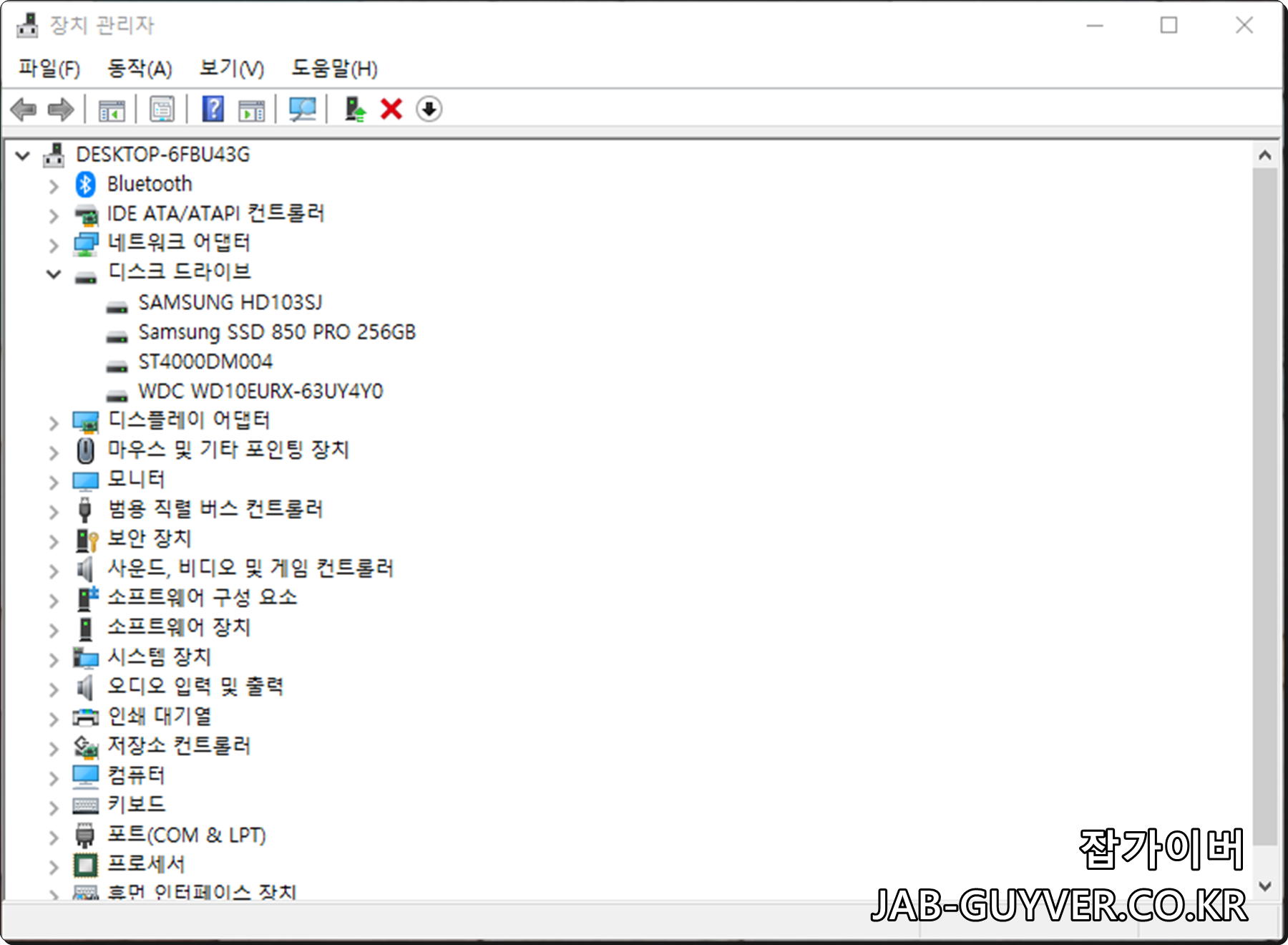
Task: Open Help using the blue question mark icon
Action: point(211,109)
